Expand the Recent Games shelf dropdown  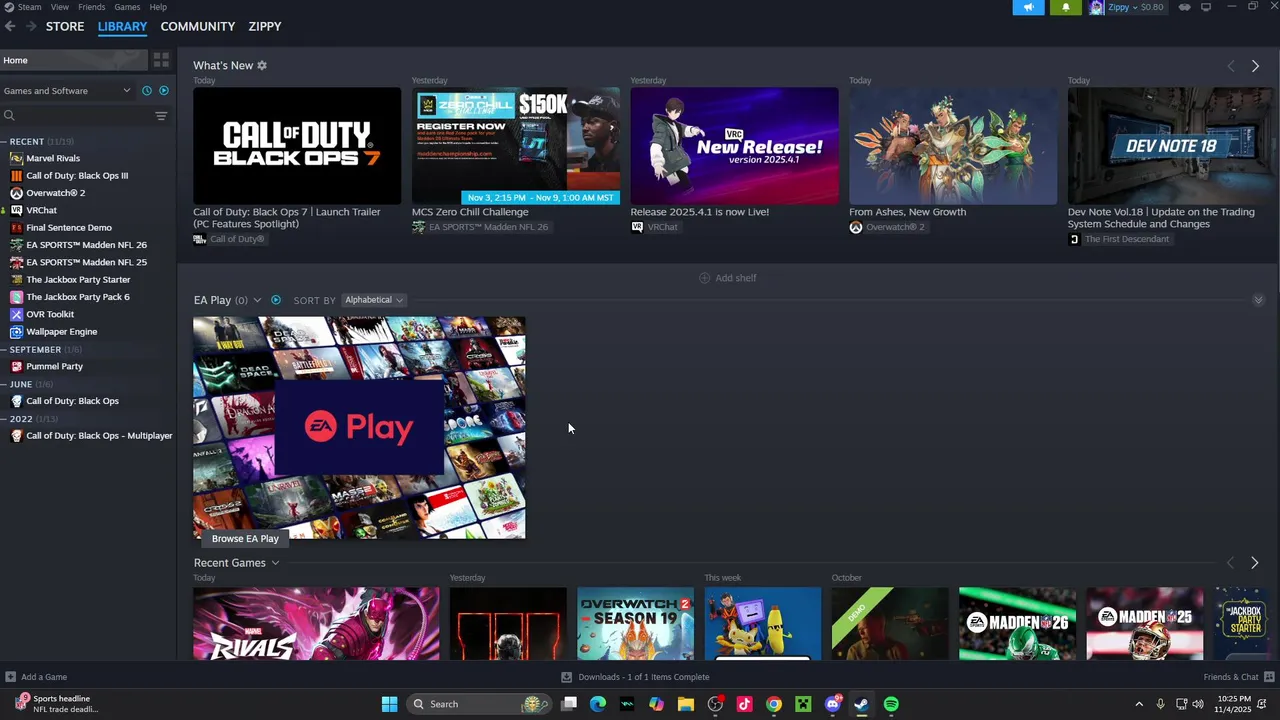pyautogui.click(x=275, y=563)
